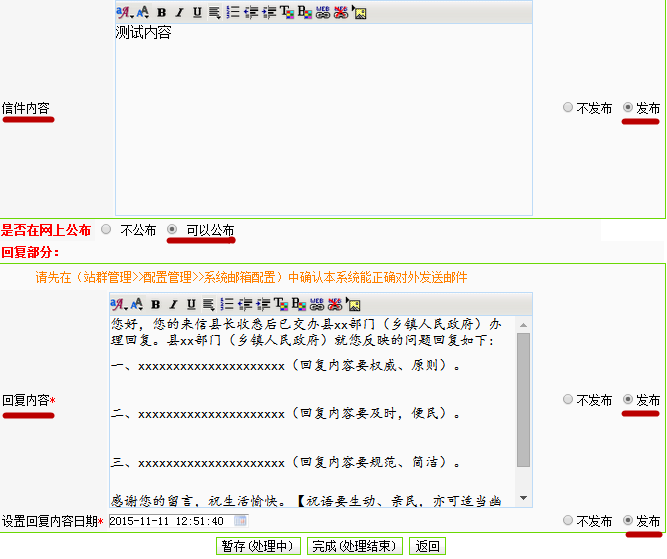Insert numbered list in 回复内容 editor

pyautogui.click(x=226, y=304)
